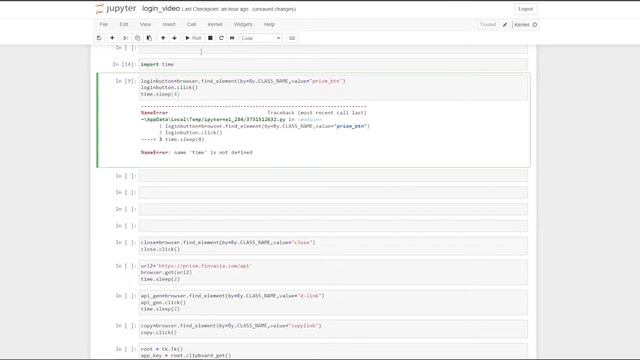Open the Widgets menu
Image resolution: width=640 pixels, height=360 pixels.
243,24
